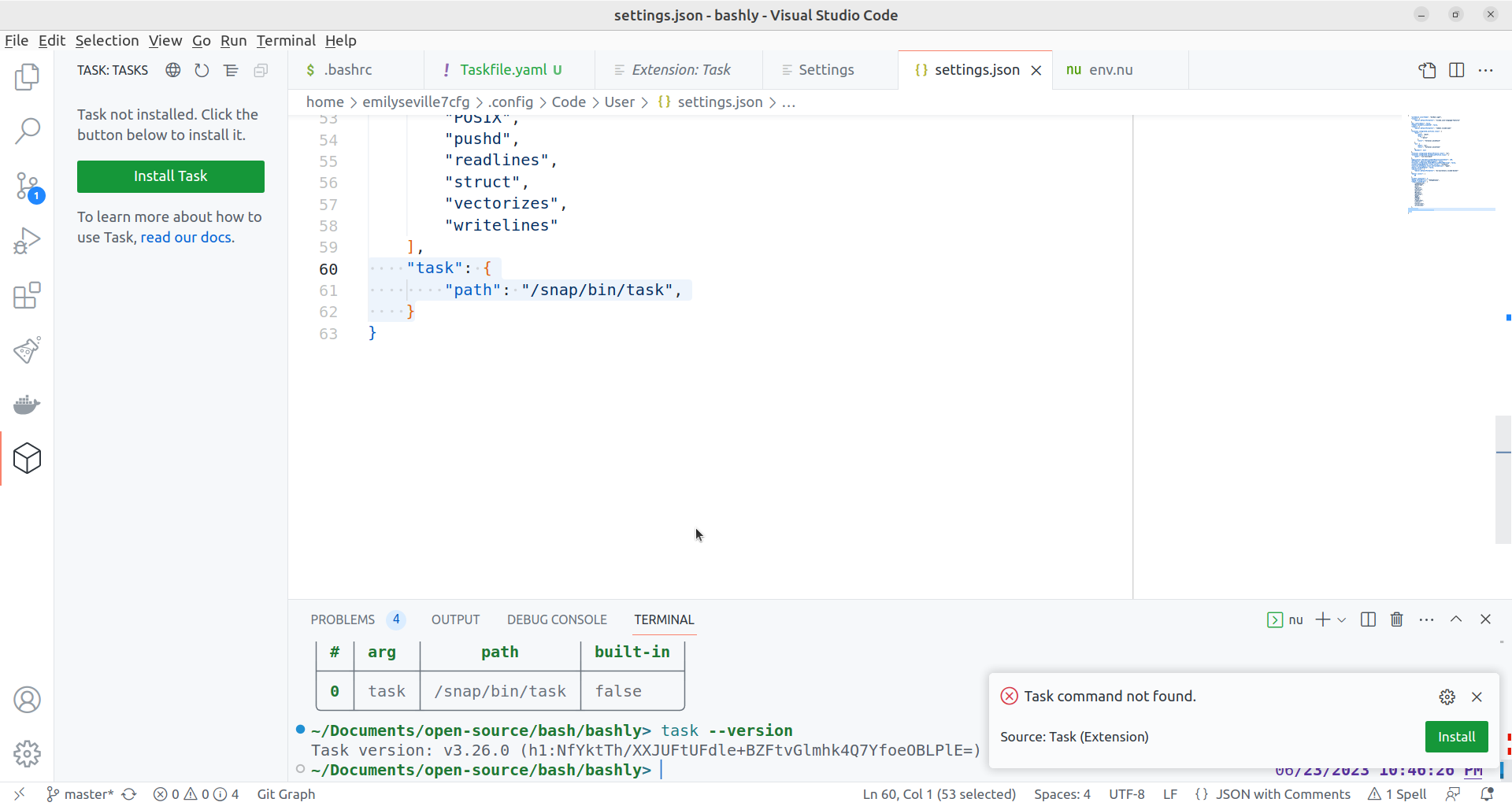Open the DEBUG CONSOLE tab
The image size is (1512, 806).
coord(557,619)
